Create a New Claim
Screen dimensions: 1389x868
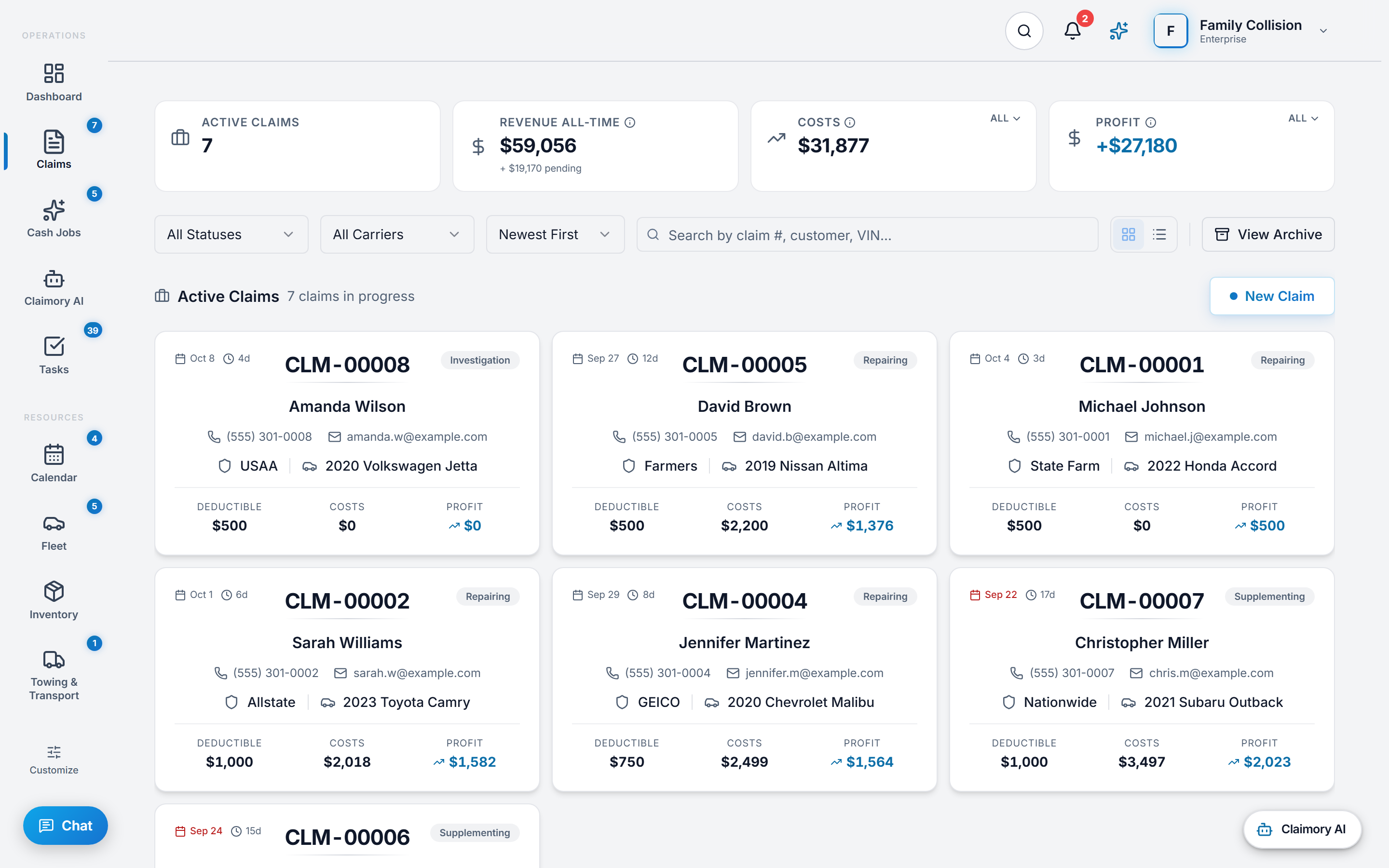point(1271,296)
